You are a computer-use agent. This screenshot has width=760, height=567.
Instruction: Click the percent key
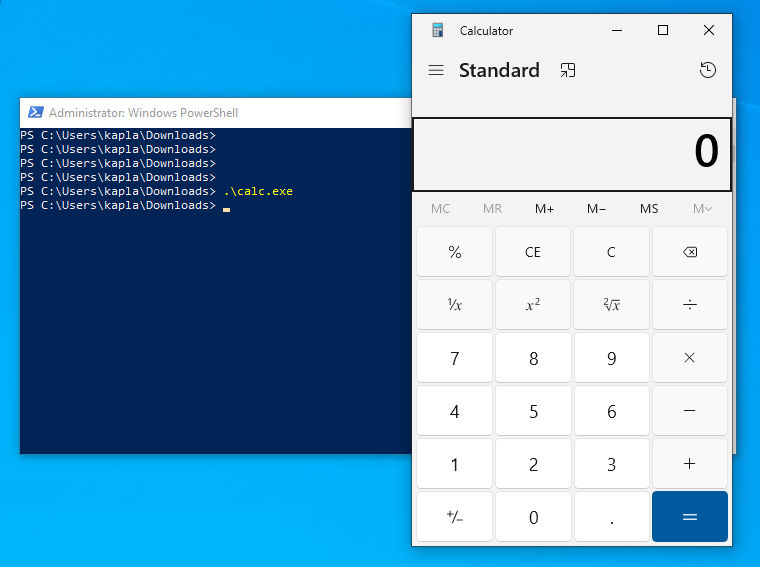pos(455,252)
